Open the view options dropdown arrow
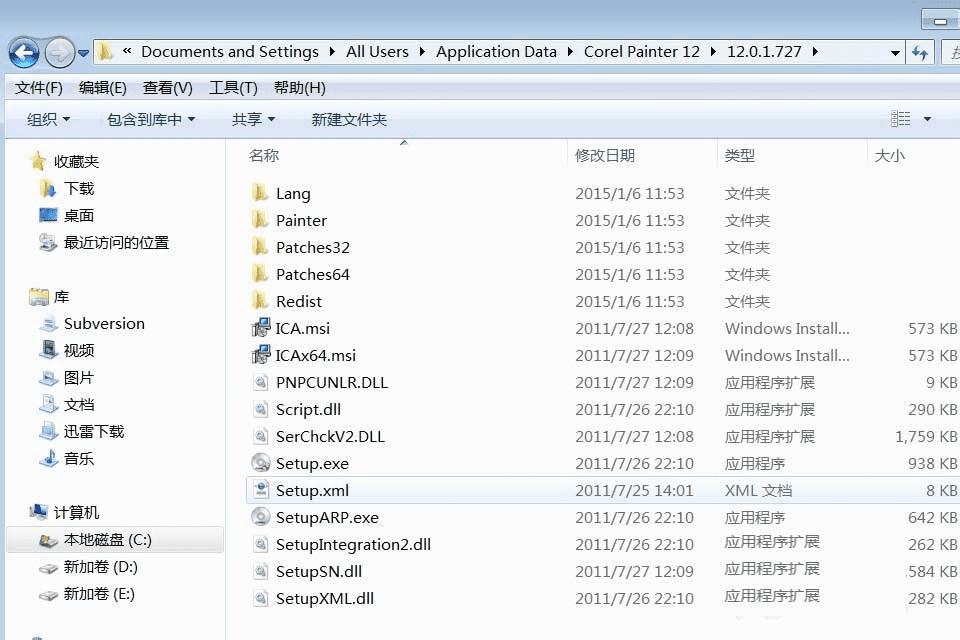 point(928,119)
